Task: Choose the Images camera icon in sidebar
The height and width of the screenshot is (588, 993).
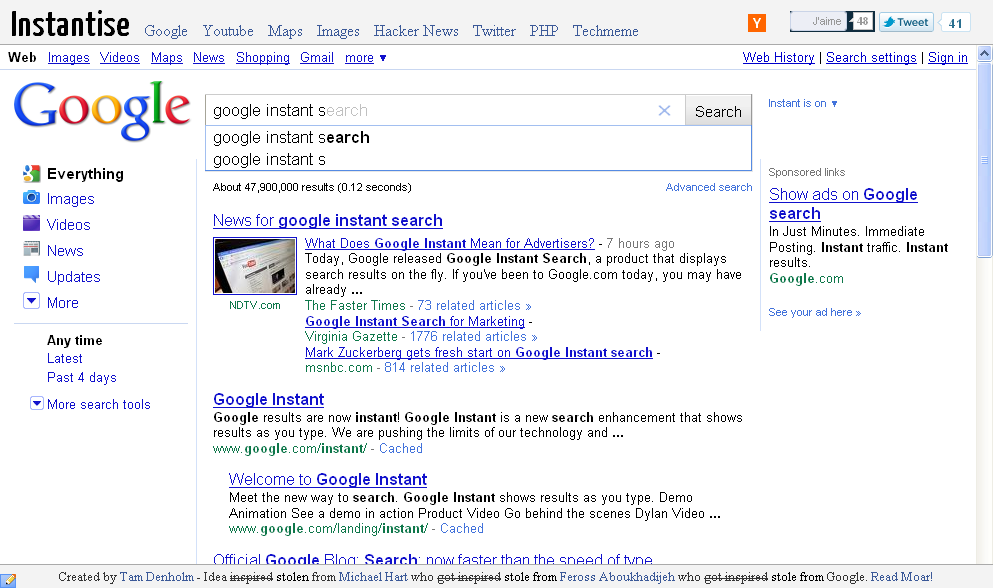Action: pyautogui.click(x=32, y=198)
